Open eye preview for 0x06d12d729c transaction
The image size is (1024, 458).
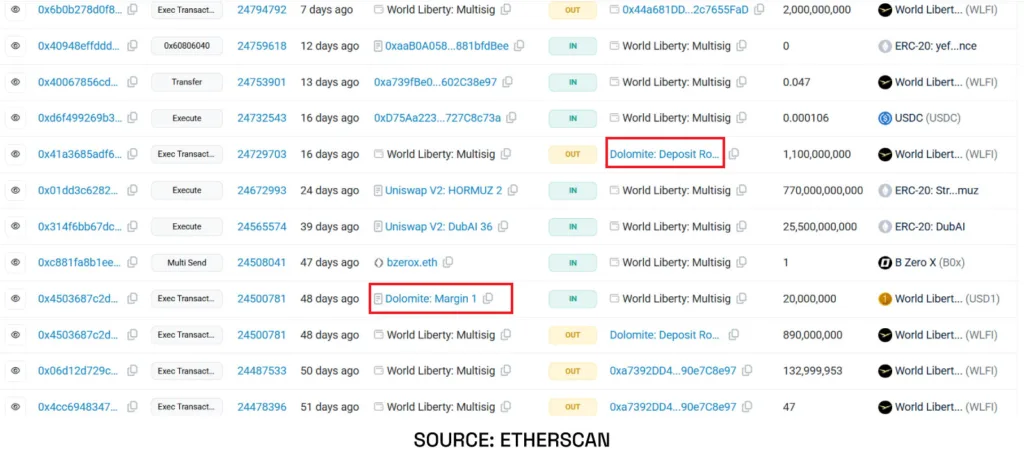pyautogui.click(x=15, y=370)
